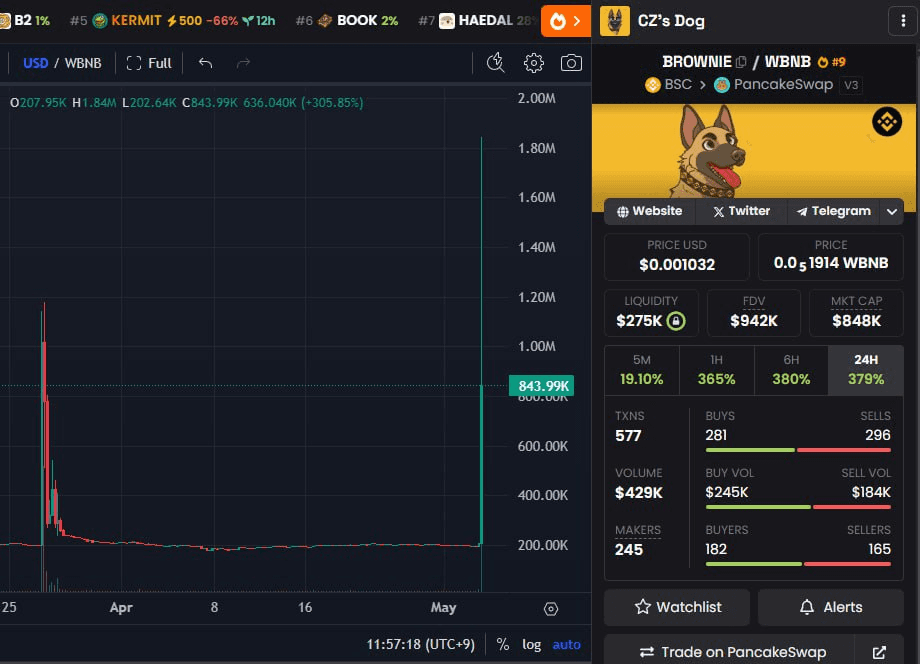Click the liquidity lock icon
This screenshot has width=920, height=664.
[676, 321]
